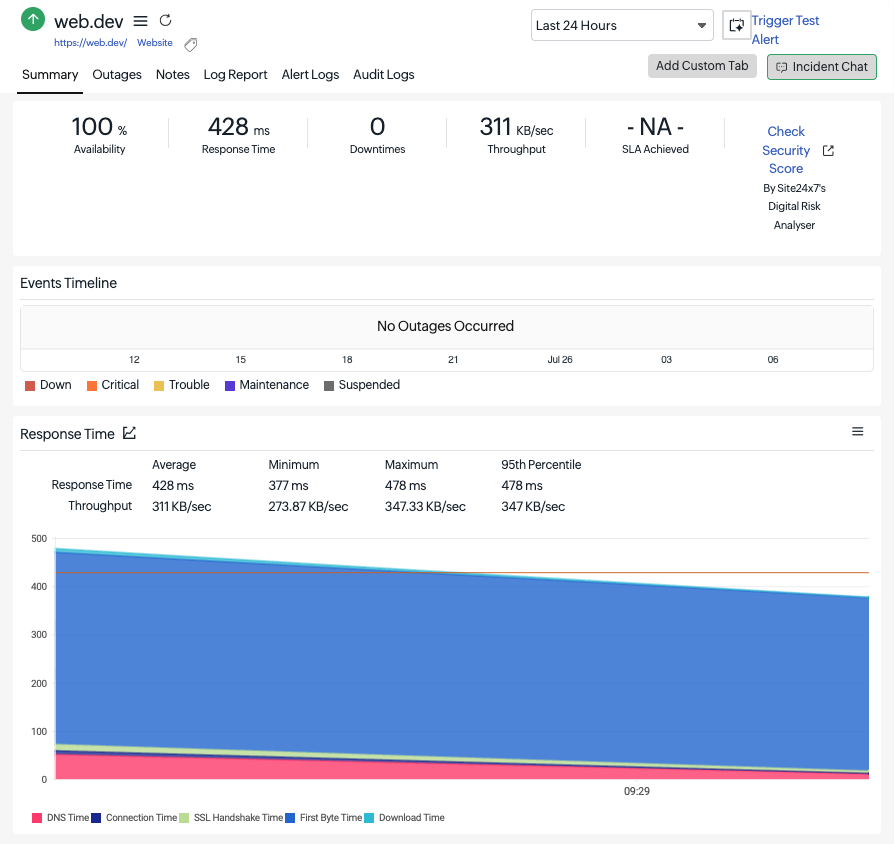This screenshot has width=894, height=844.
Task: Toggle the Suspended legend swatch
Action: [x=329, y=386]
